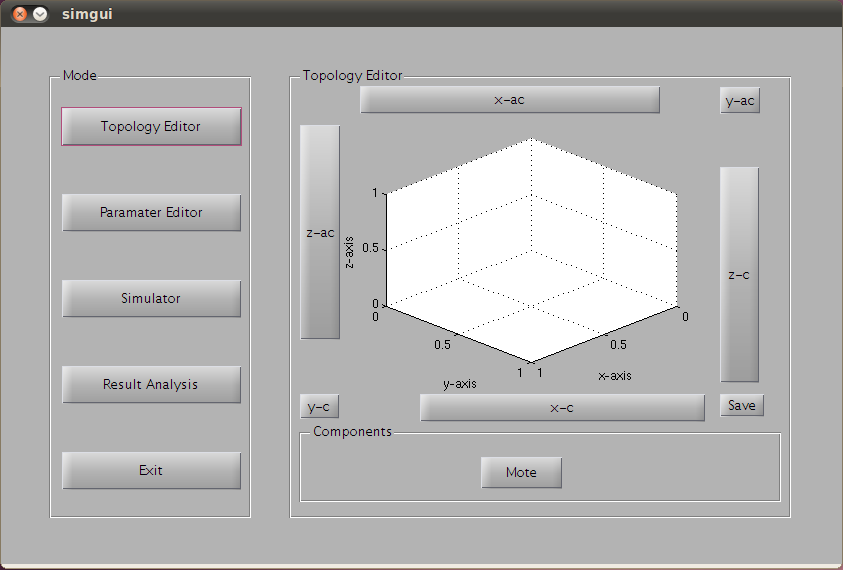Open the Topology Editor mode
Screen dimensions: 843x570
point(151,127)
